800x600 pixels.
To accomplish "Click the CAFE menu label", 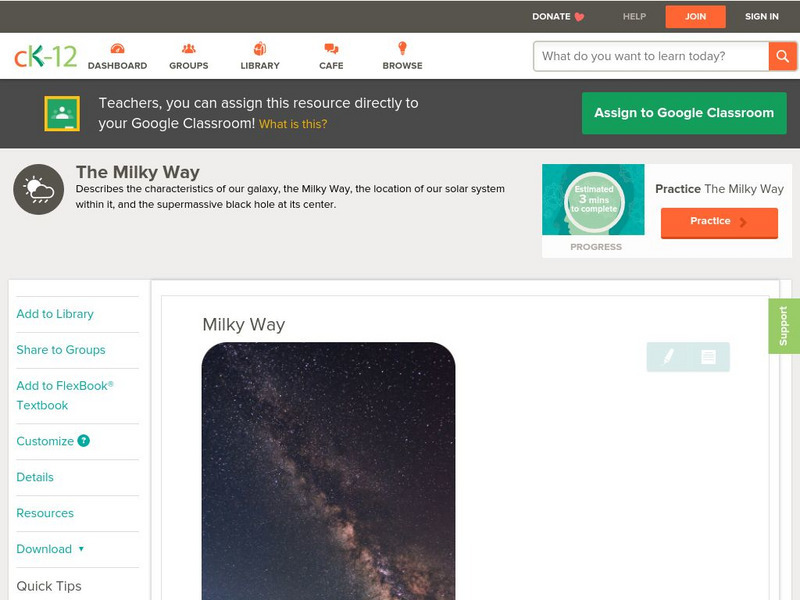I will 331,66.
